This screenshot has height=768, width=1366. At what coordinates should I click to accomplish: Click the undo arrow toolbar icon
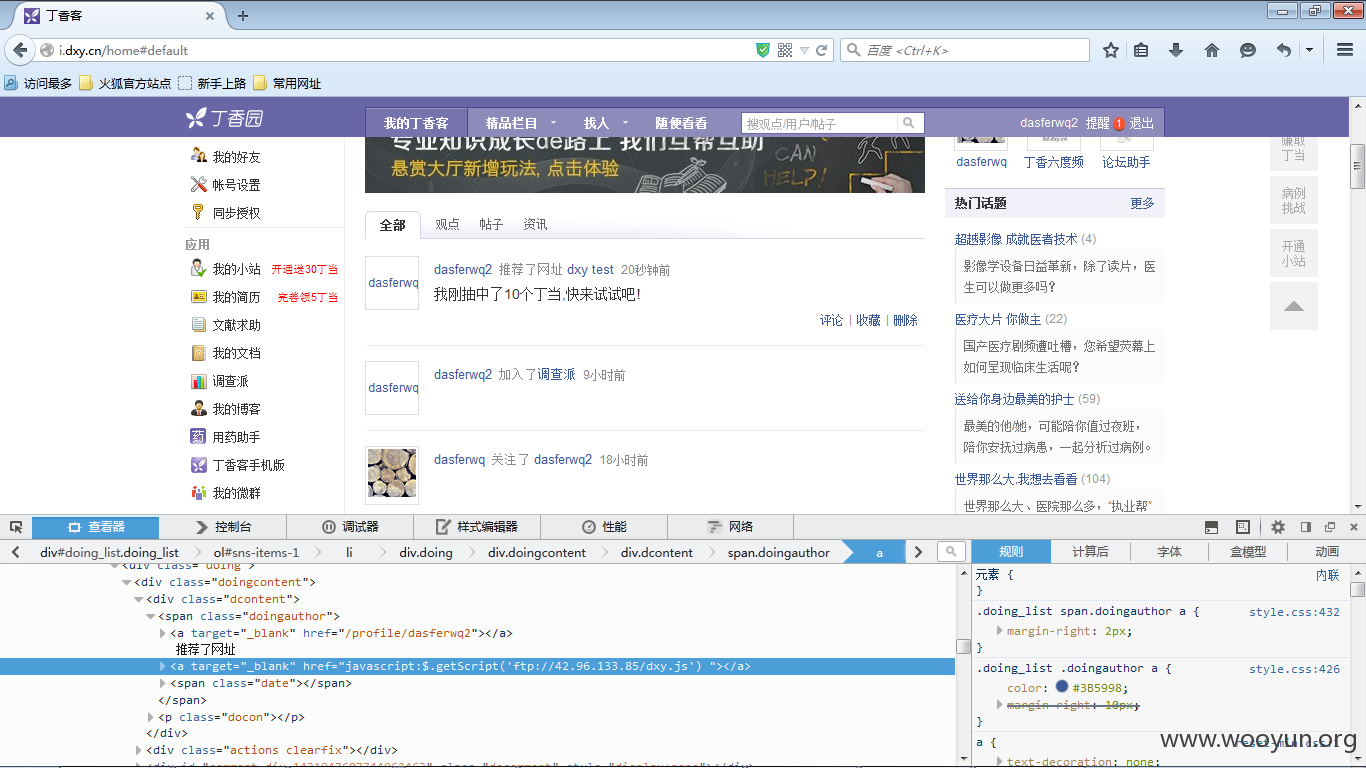click(1284, 50)
